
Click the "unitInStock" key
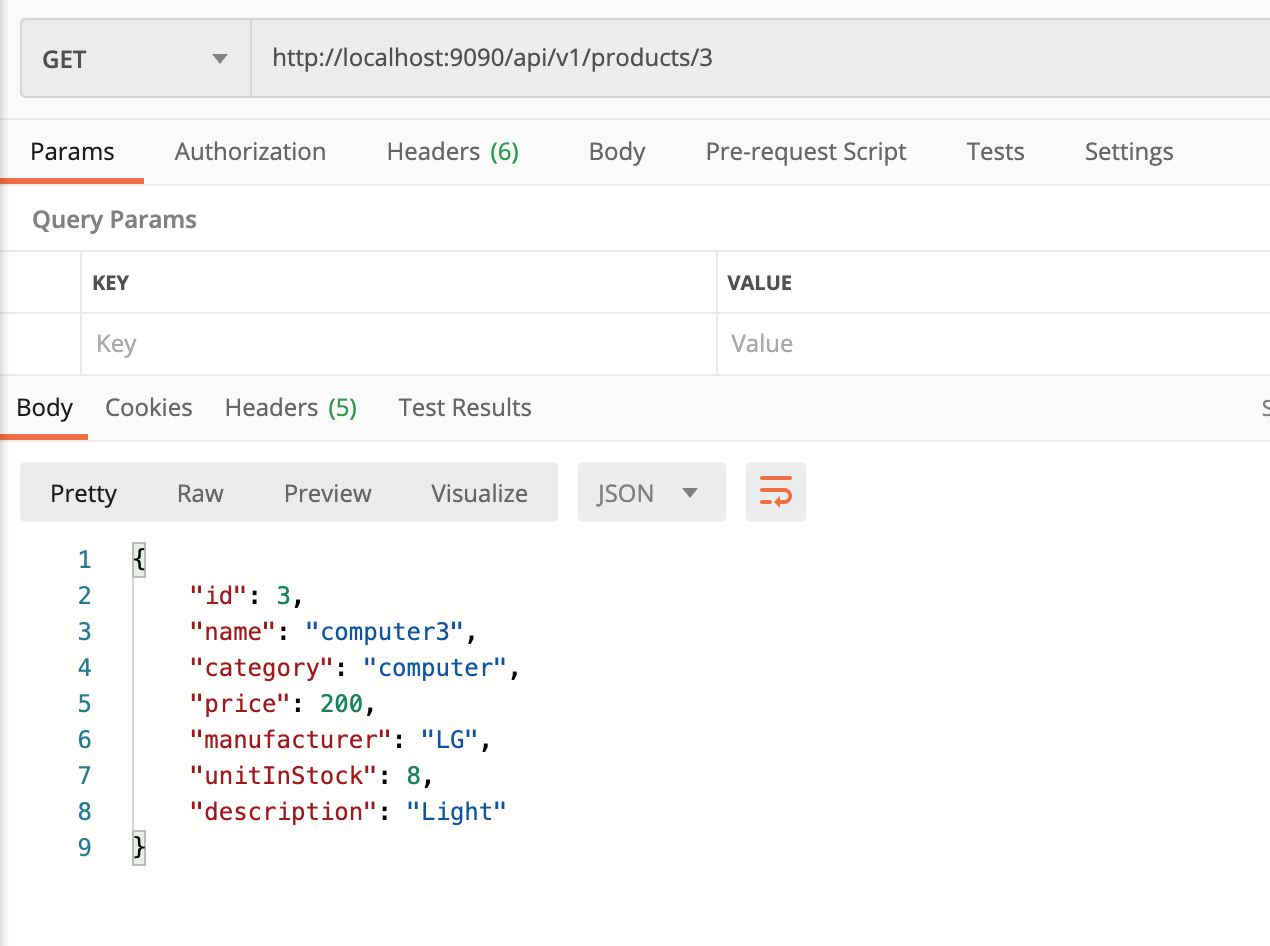coord(283,776)
